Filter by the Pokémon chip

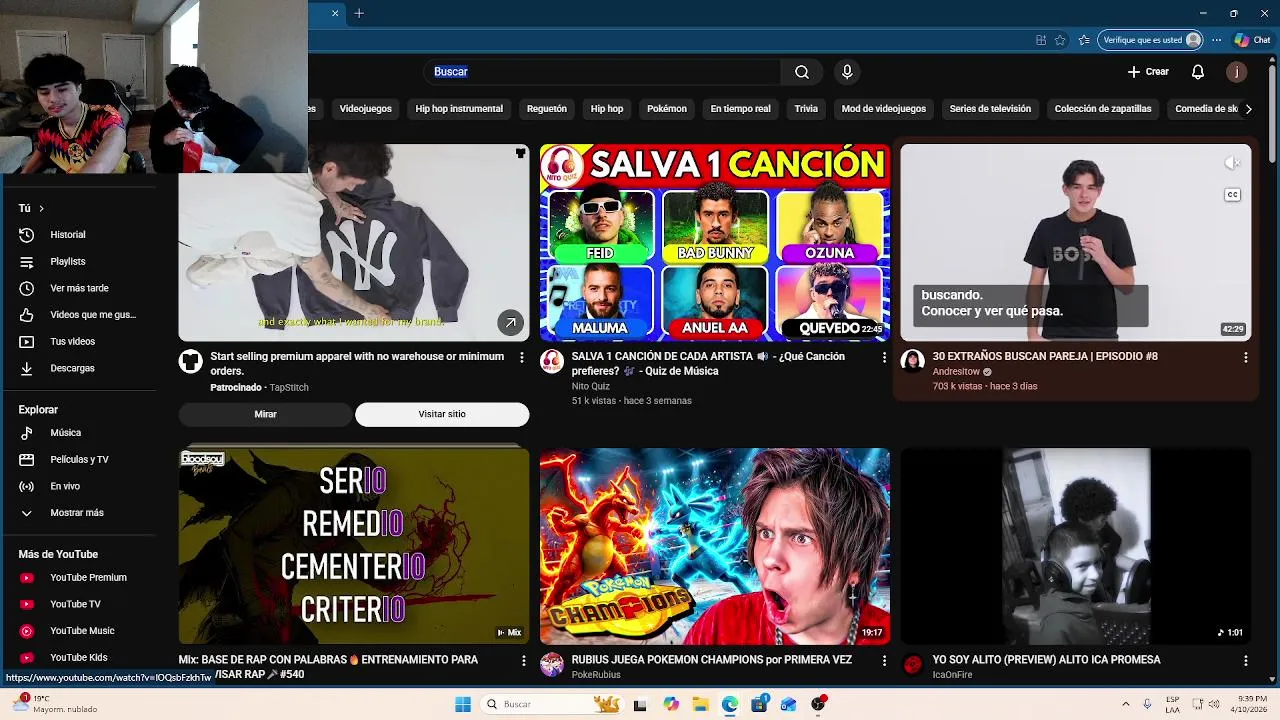click(x=667, y=109)
